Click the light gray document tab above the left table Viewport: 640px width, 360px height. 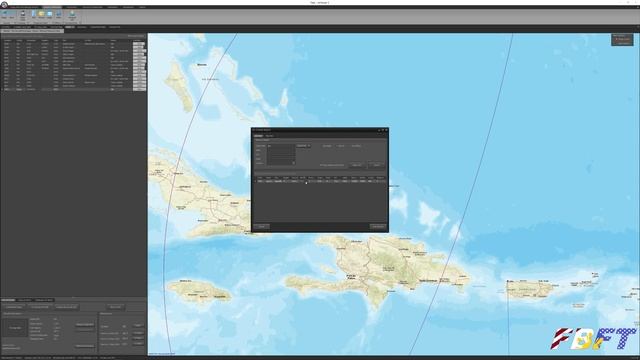click(32, 31)
